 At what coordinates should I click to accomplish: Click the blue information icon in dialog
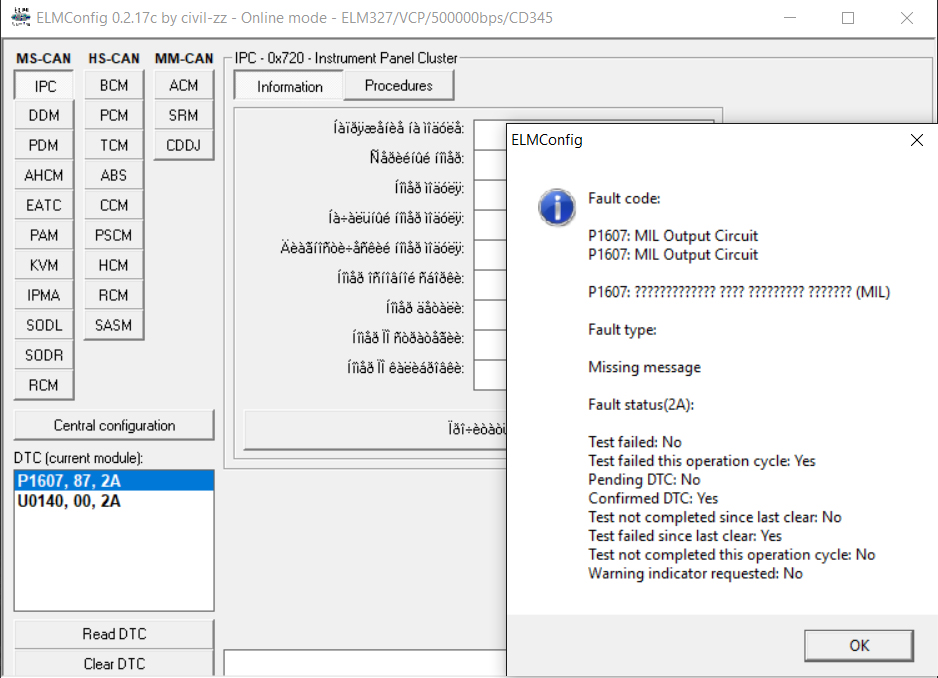pyautogui.click(x=555, y=207)
